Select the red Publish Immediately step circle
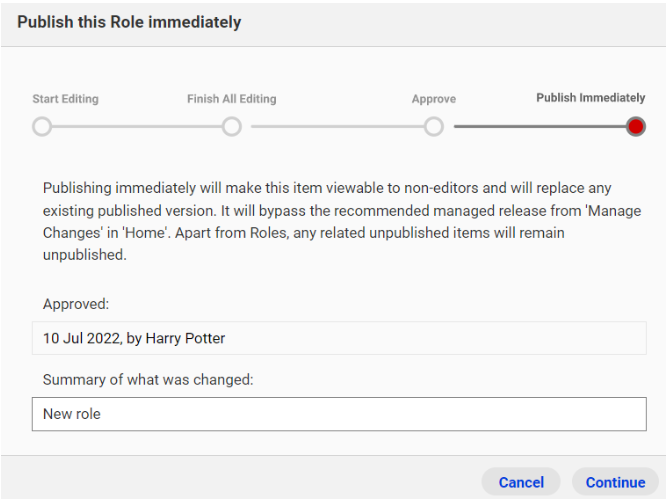669x501 pixels. (636, 127)
